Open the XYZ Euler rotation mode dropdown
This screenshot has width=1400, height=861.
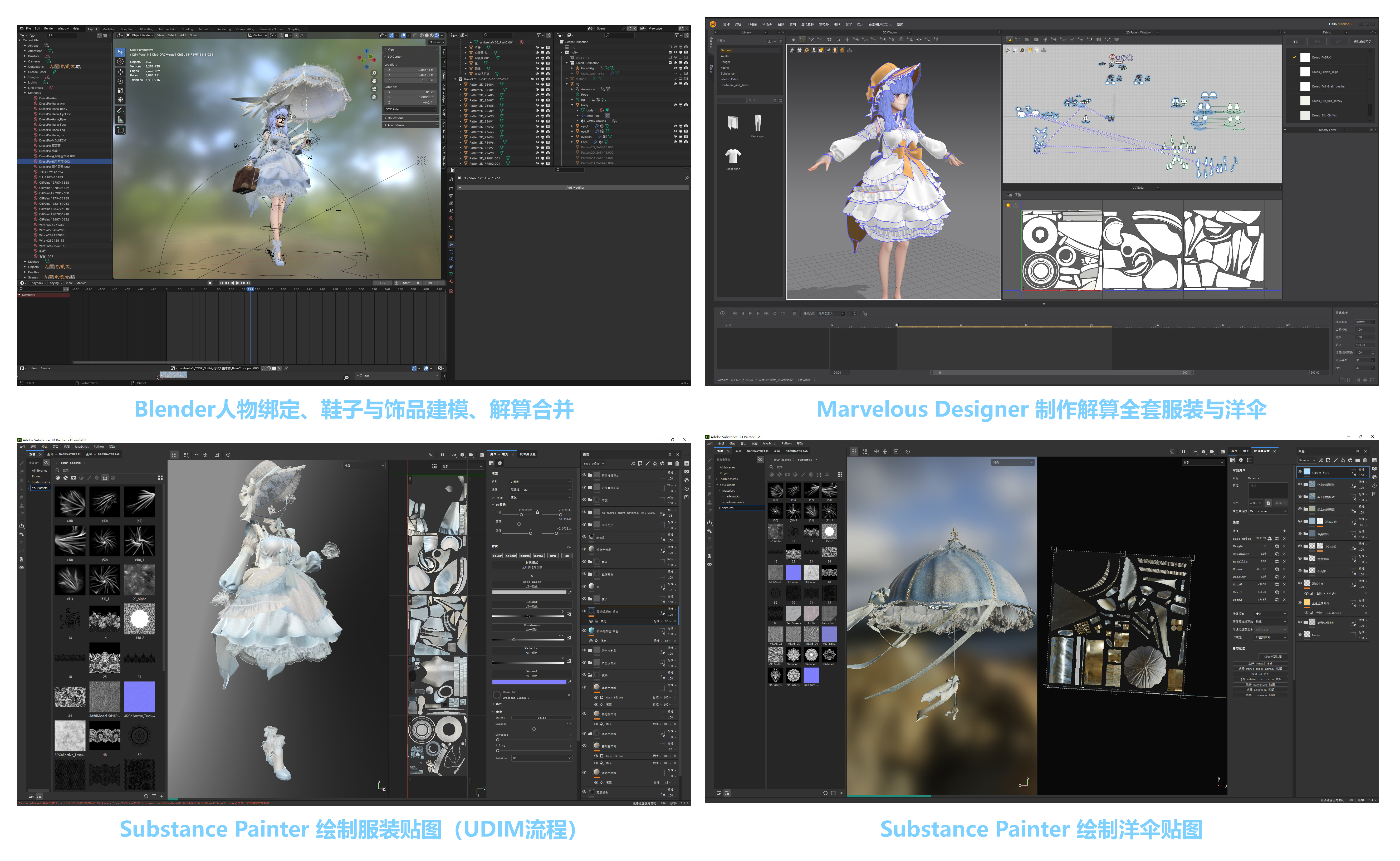(x=411, y=109)
